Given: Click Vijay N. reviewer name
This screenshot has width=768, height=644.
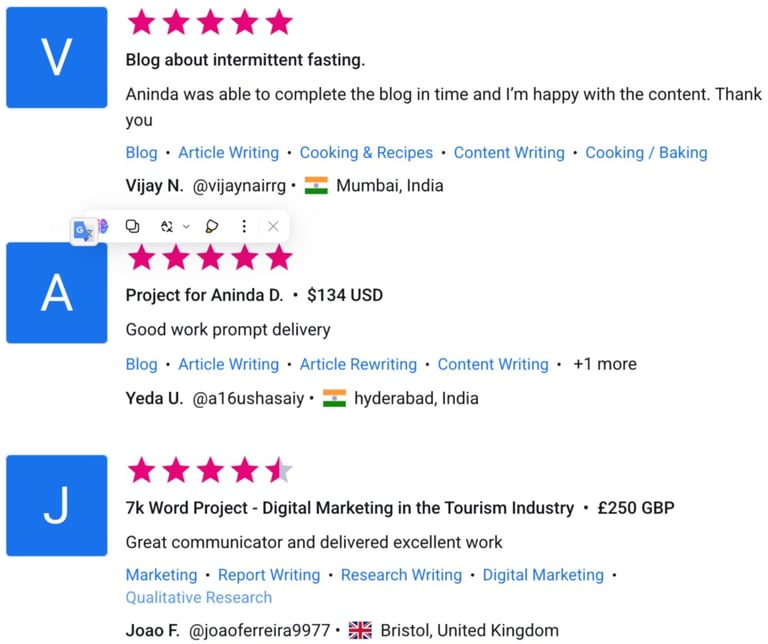Looking at the screenshot, I should click(154, 186).
